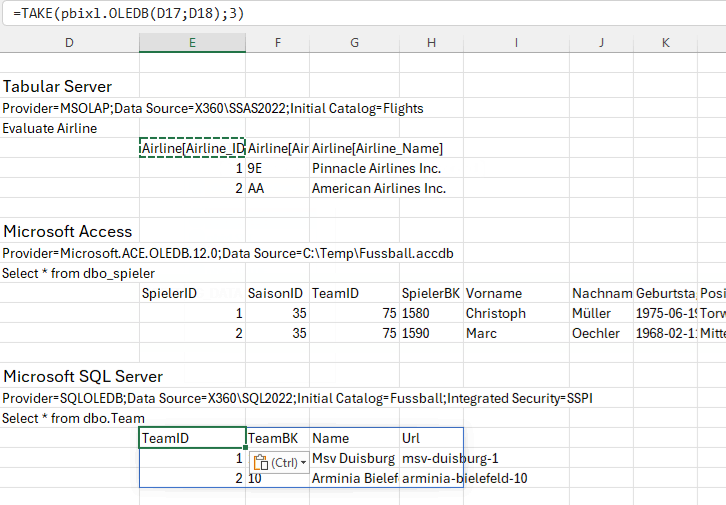Select column header I
Image resolution: width=726 pixels, height=505 pixels.
pos(515,42)
